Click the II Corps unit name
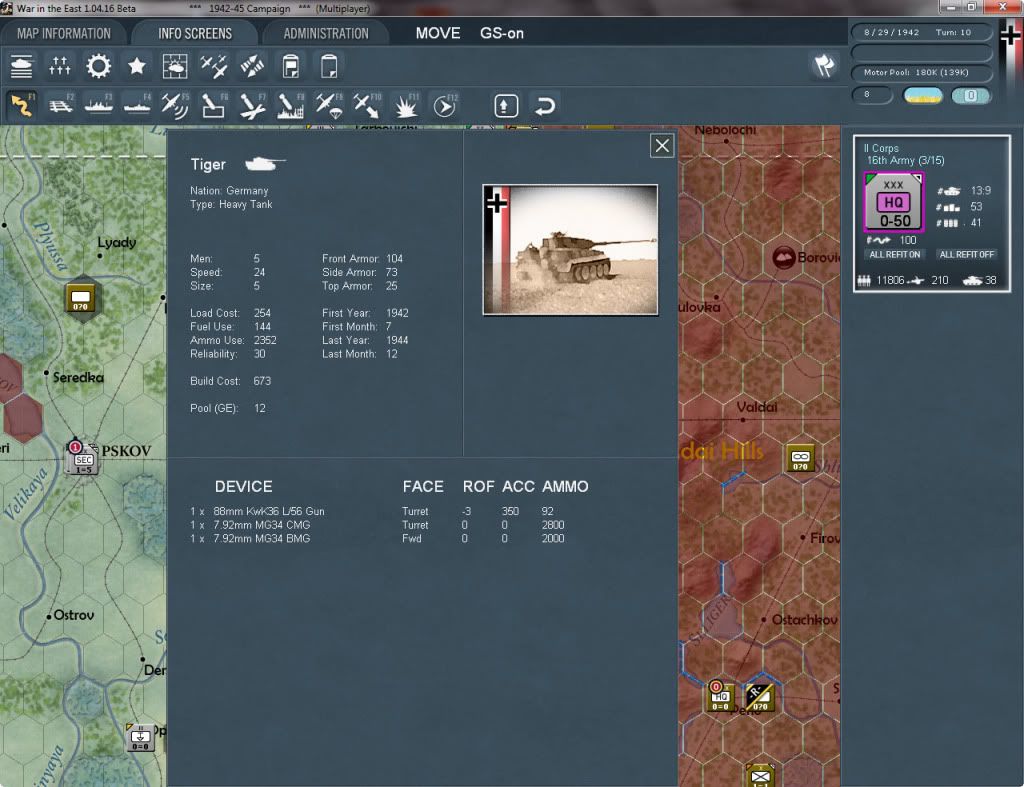The height and width of the screenshot is (787, 1024). [x=881, y=148]
